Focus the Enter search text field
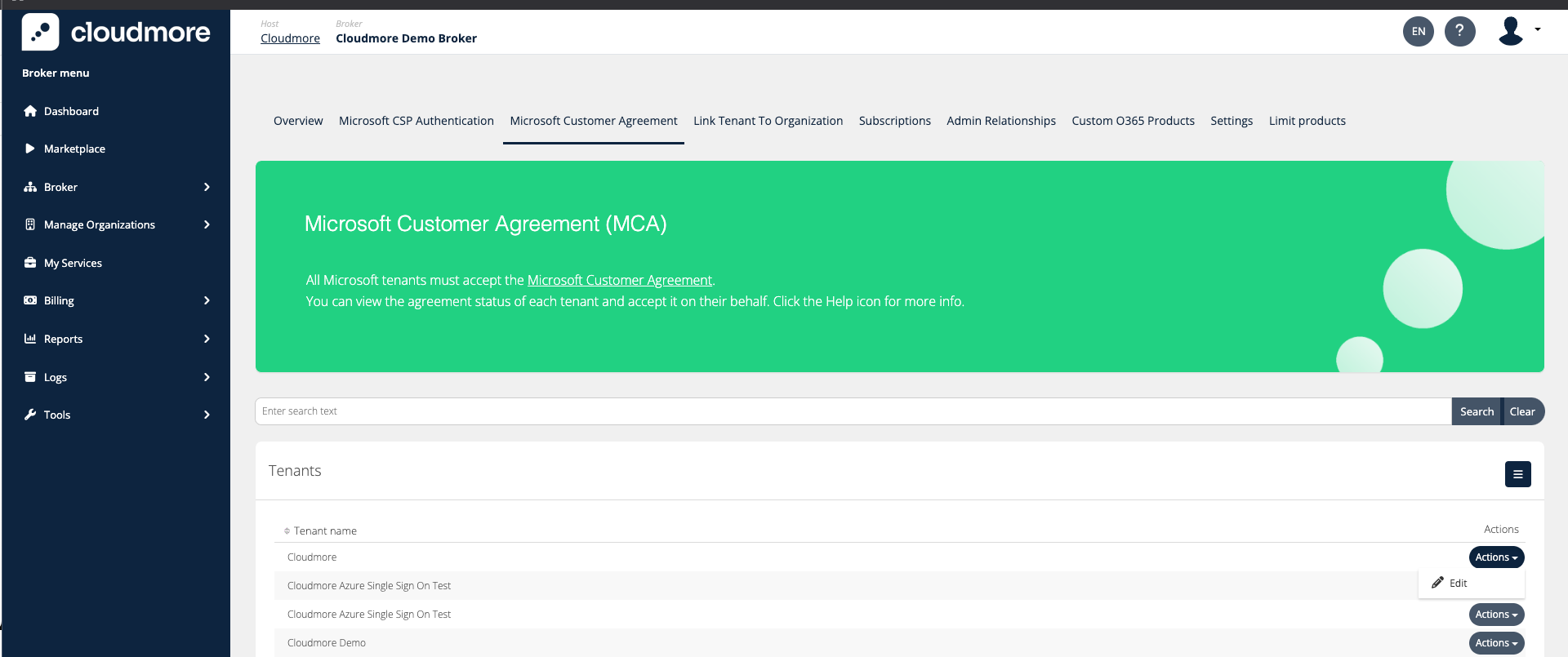Viewport: 1568px width, 657px height. [852, 411]
